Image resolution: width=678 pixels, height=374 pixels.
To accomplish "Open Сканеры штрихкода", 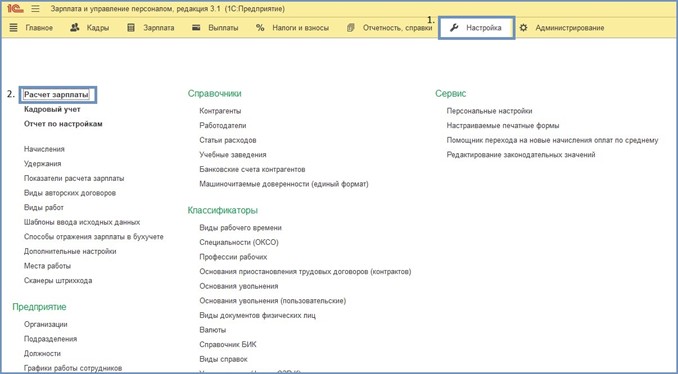I will click(58, 281).
